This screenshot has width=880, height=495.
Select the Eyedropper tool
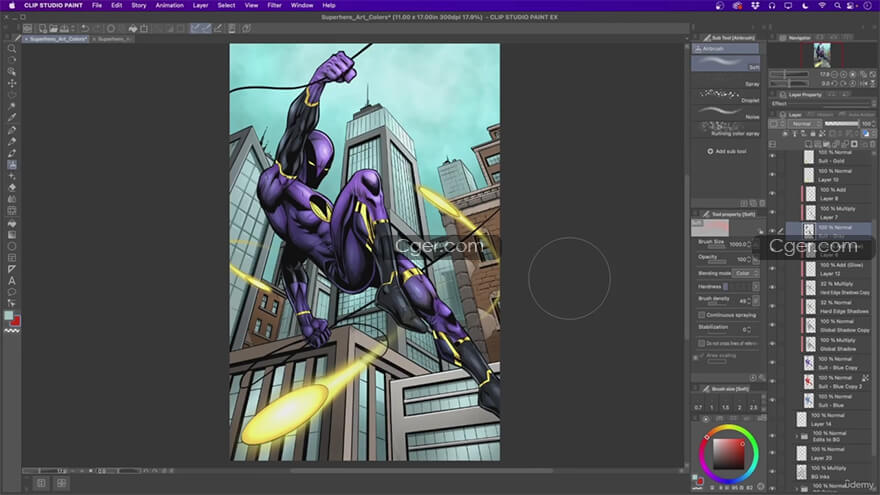point(12,118)
